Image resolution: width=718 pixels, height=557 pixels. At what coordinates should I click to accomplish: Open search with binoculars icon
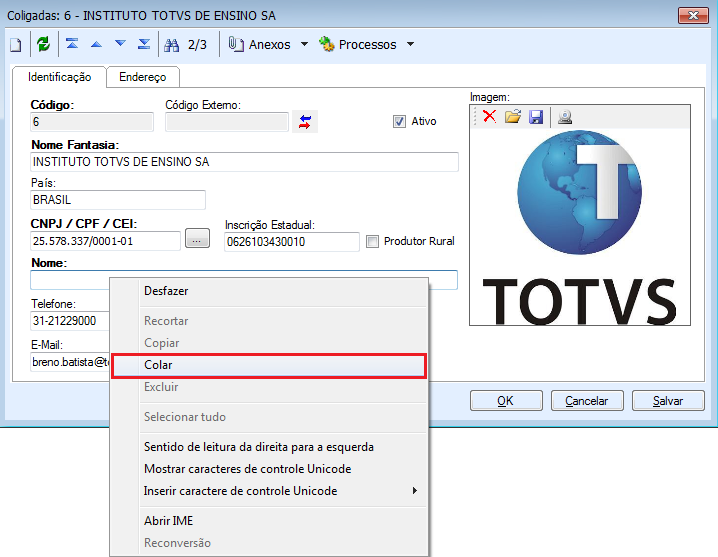click(172, 45)
